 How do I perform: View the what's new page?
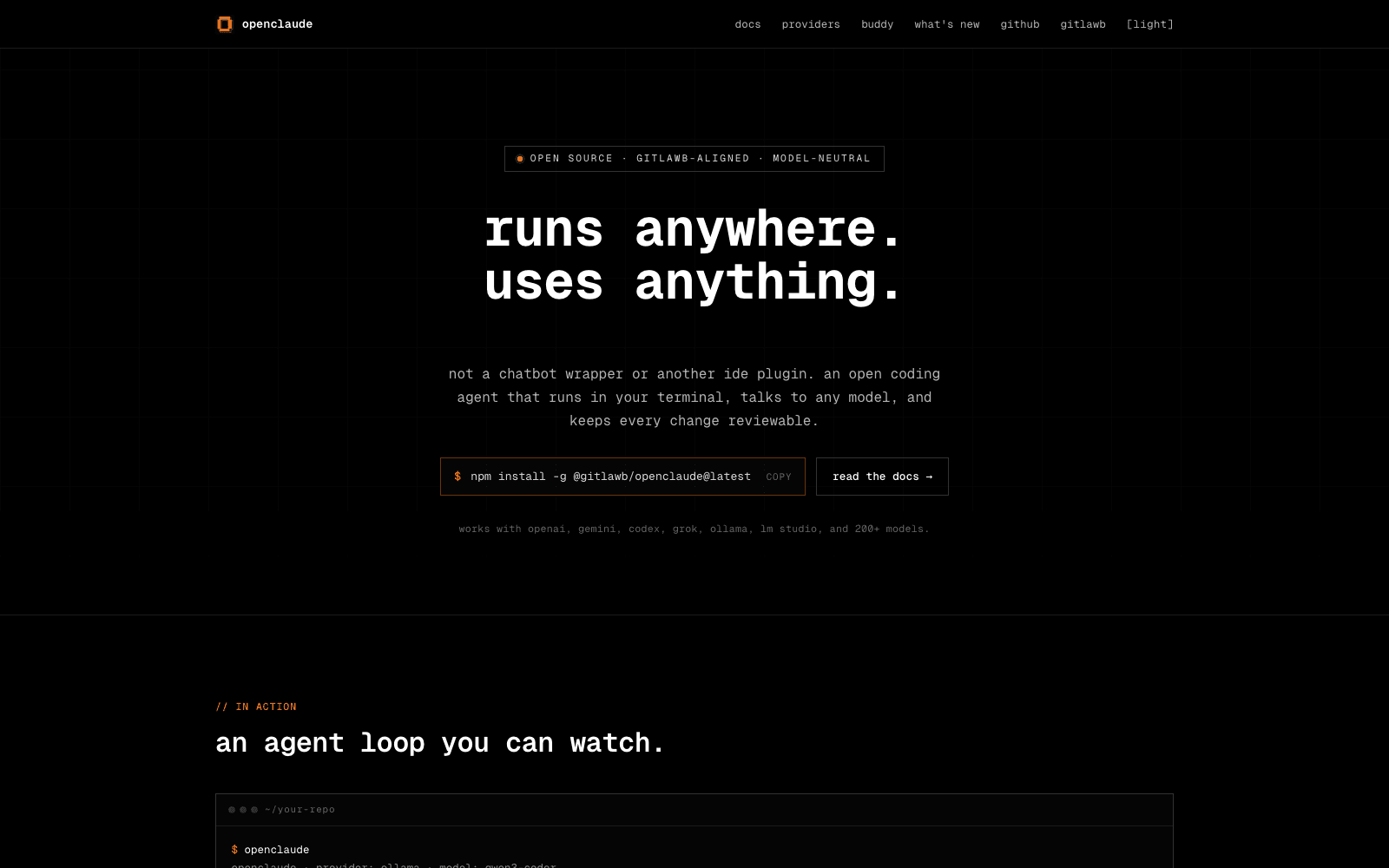[x=946, y=24]
